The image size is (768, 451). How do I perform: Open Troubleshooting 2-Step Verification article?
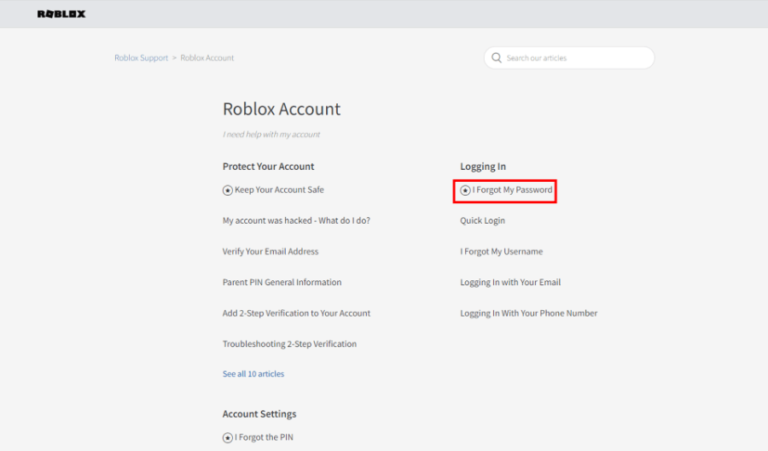[x=289, y=344]
